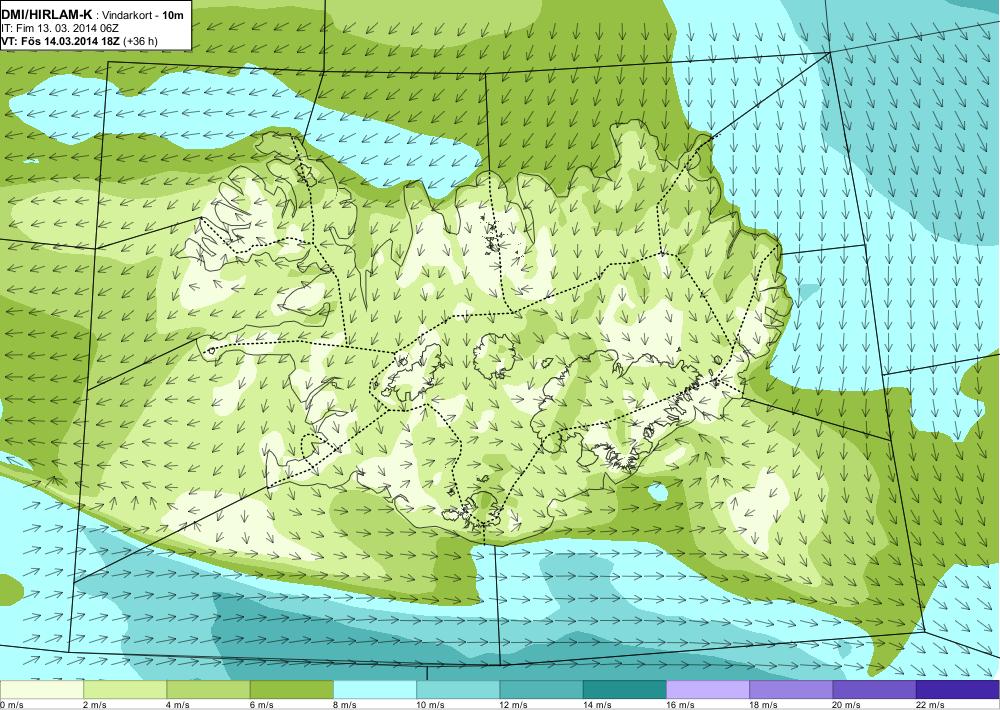This screenshot has width=1000, height=710.
Task: Click the 'DMI/HIRLAM-K' model title text
Action: click(47, 16)
